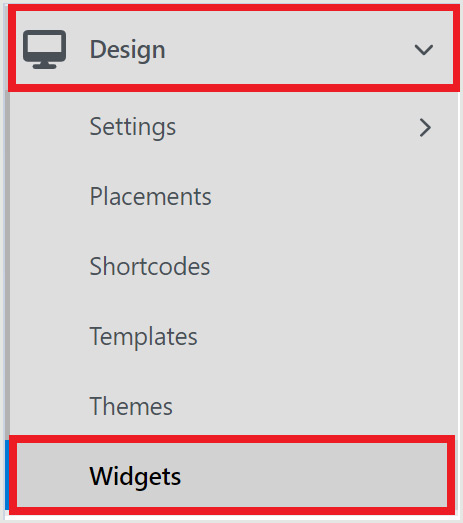The height and width of the screenshot is (523, 463).
Task: Click the downward chevron icon in Design header
Action: [x=424, y=50]
